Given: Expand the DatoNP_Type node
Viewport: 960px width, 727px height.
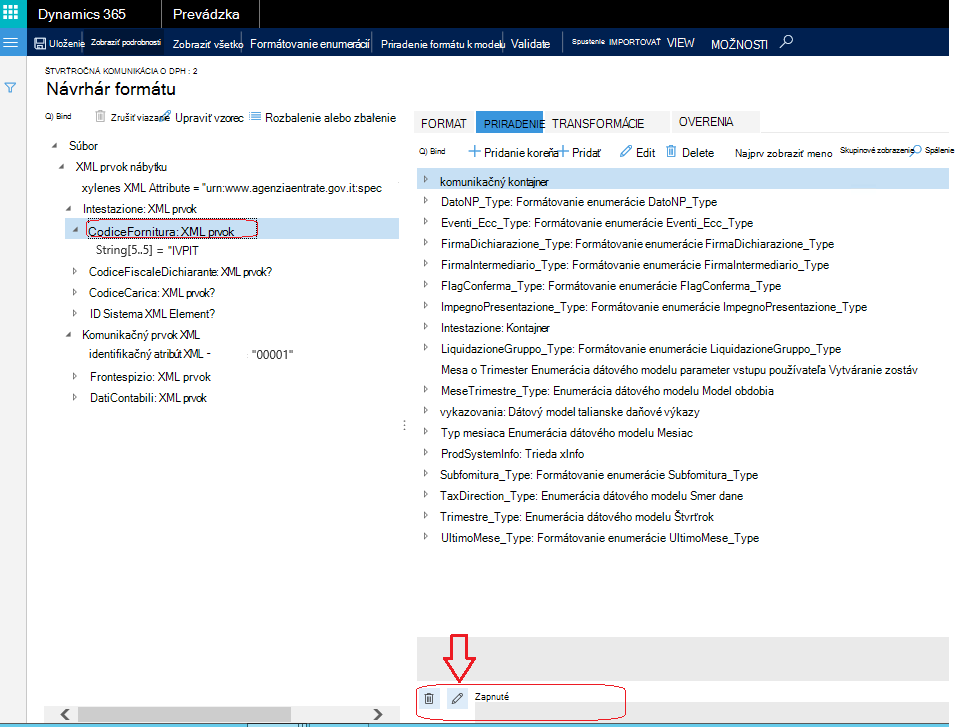Looking at the screenshot, I should 426,201.
